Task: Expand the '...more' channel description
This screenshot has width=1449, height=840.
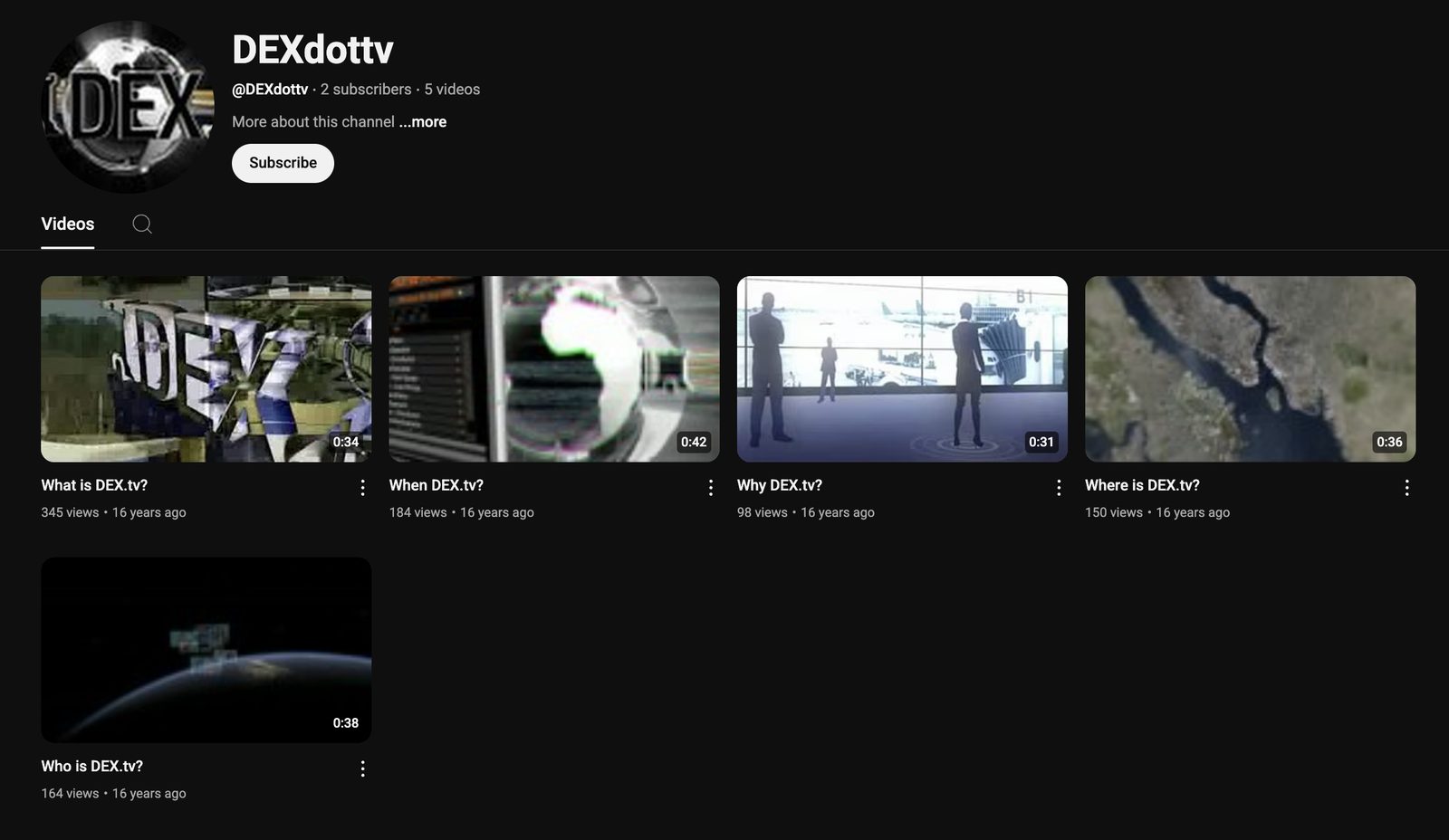Action: click(x=422, y=121)
